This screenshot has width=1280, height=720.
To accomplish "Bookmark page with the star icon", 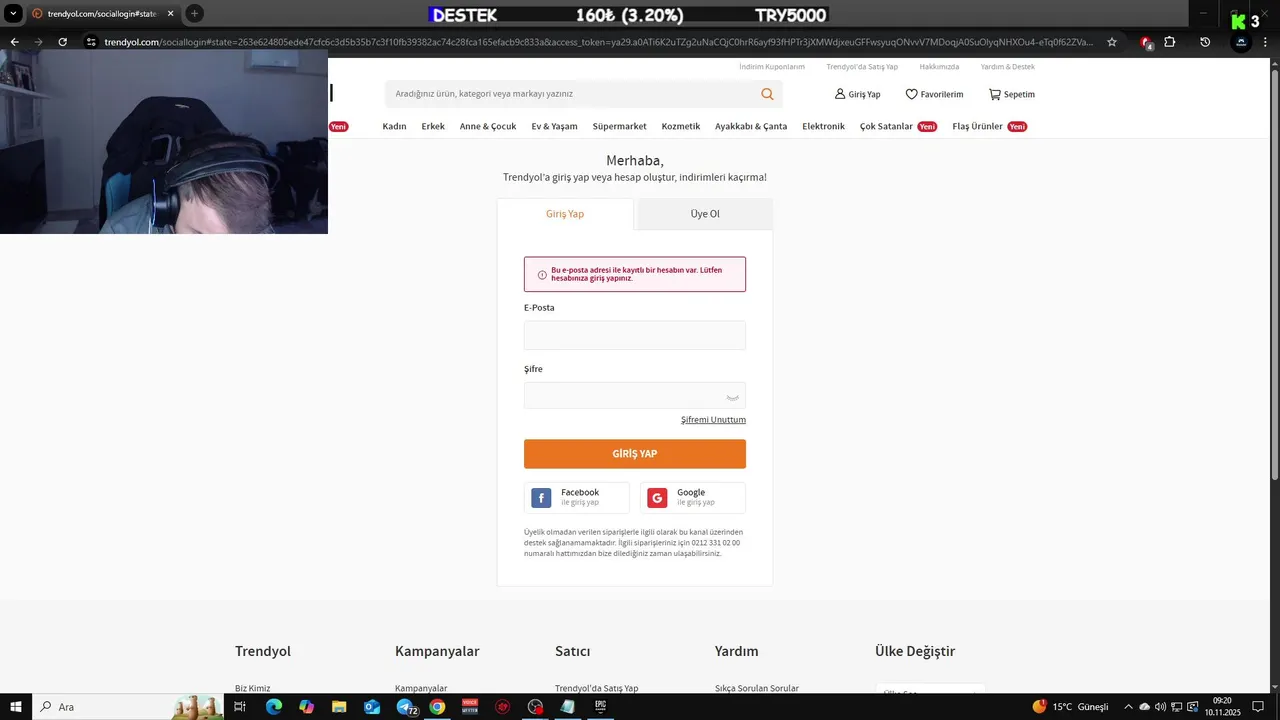I will pos(1112,42).
